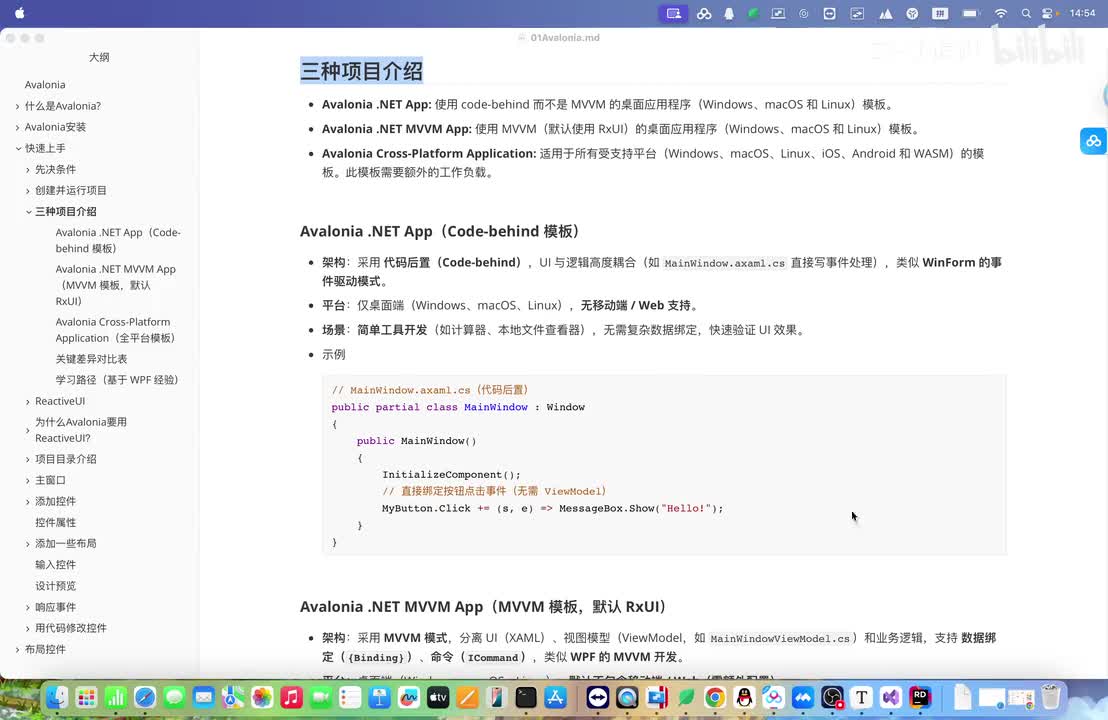
Task: Click the 01Avalonia.md window title
Action: tap(565, 37)
